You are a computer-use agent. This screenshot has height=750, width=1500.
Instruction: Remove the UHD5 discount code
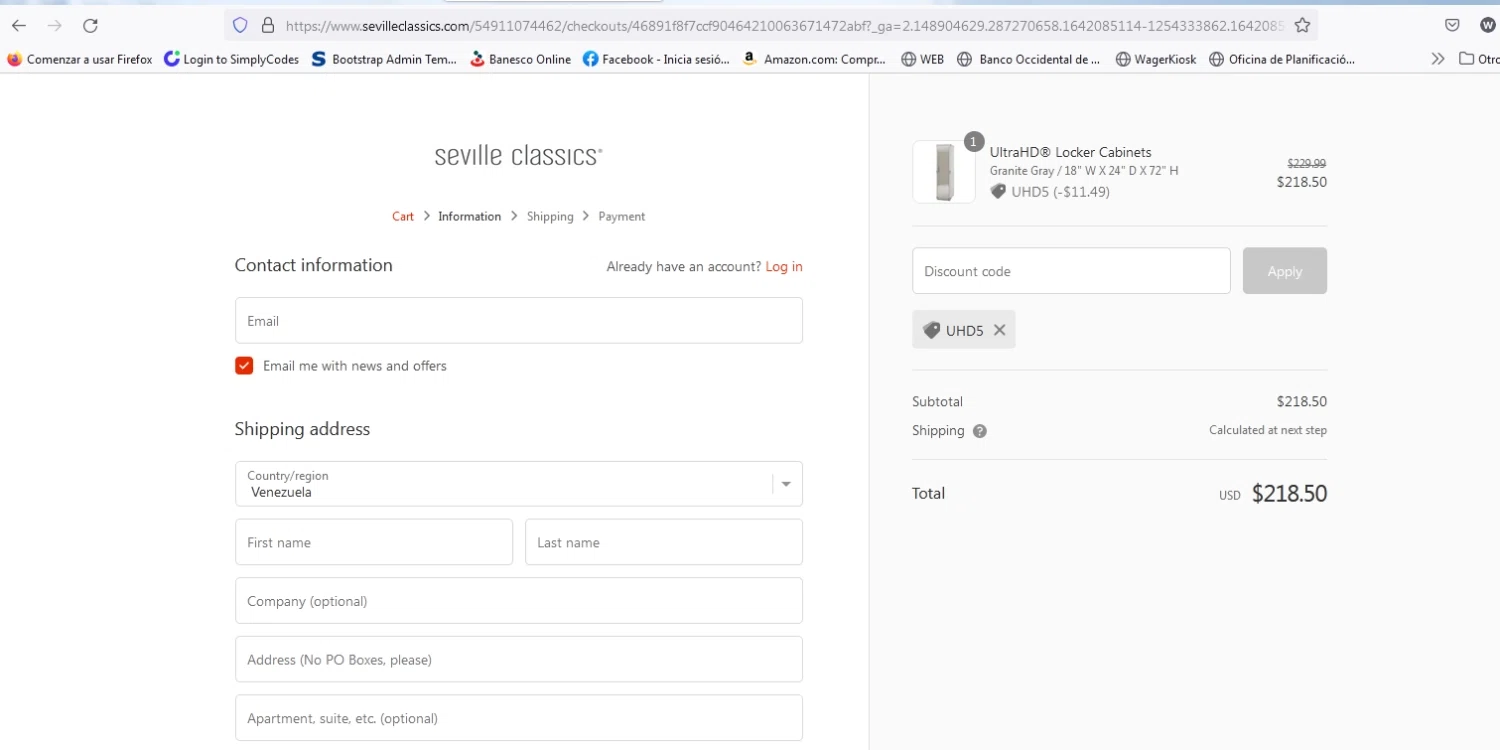click(999, 330)
